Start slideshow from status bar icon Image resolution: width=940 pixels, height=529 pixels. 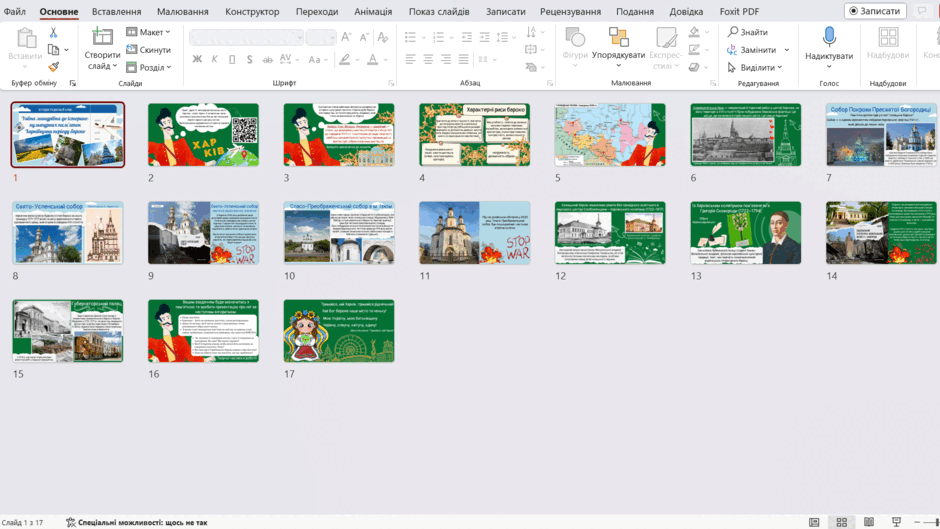pyautogui.click(x=896, y=522)
